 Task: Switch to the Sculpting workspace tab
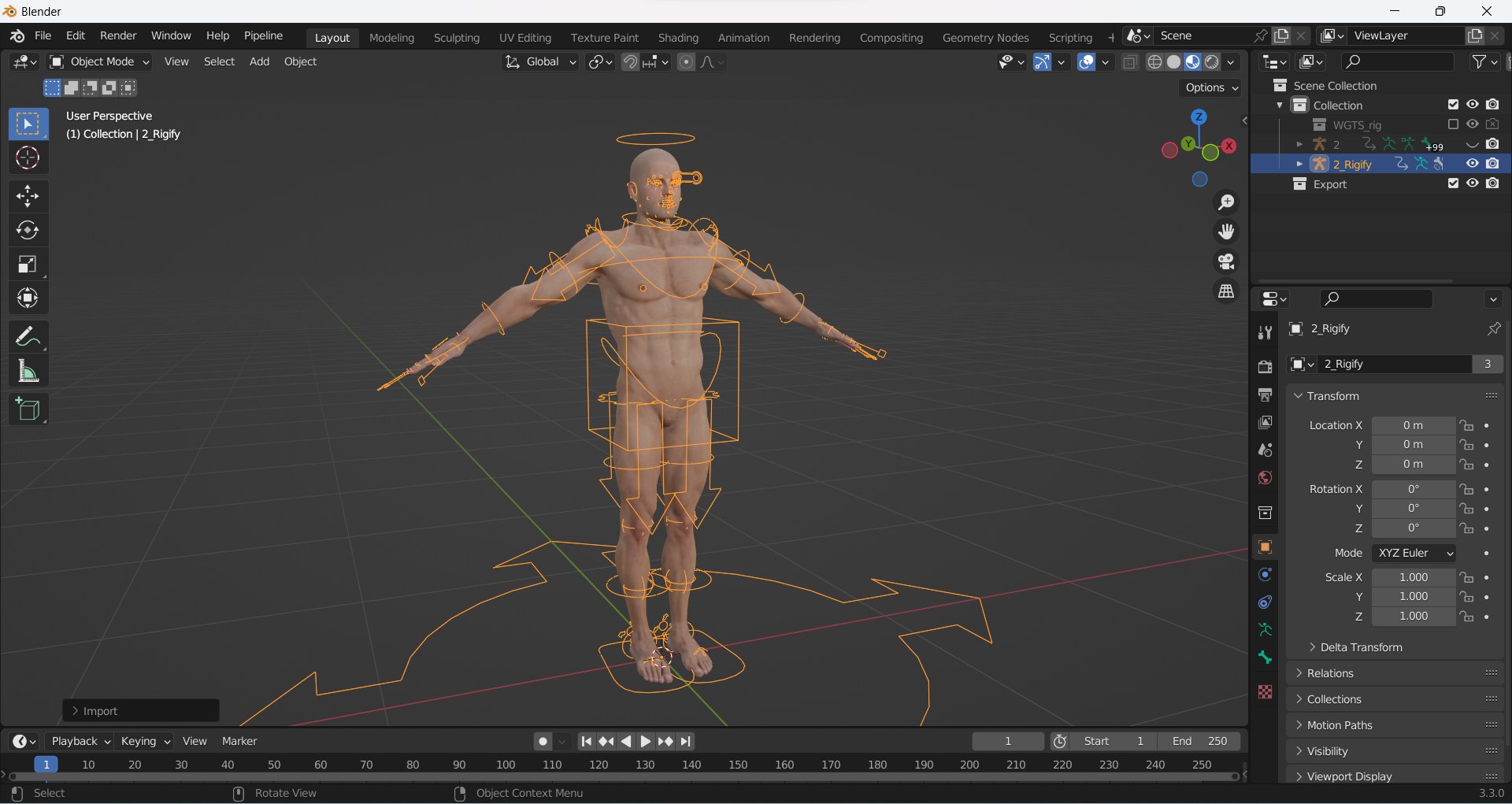pyautogui.click(x=457, y=38)
